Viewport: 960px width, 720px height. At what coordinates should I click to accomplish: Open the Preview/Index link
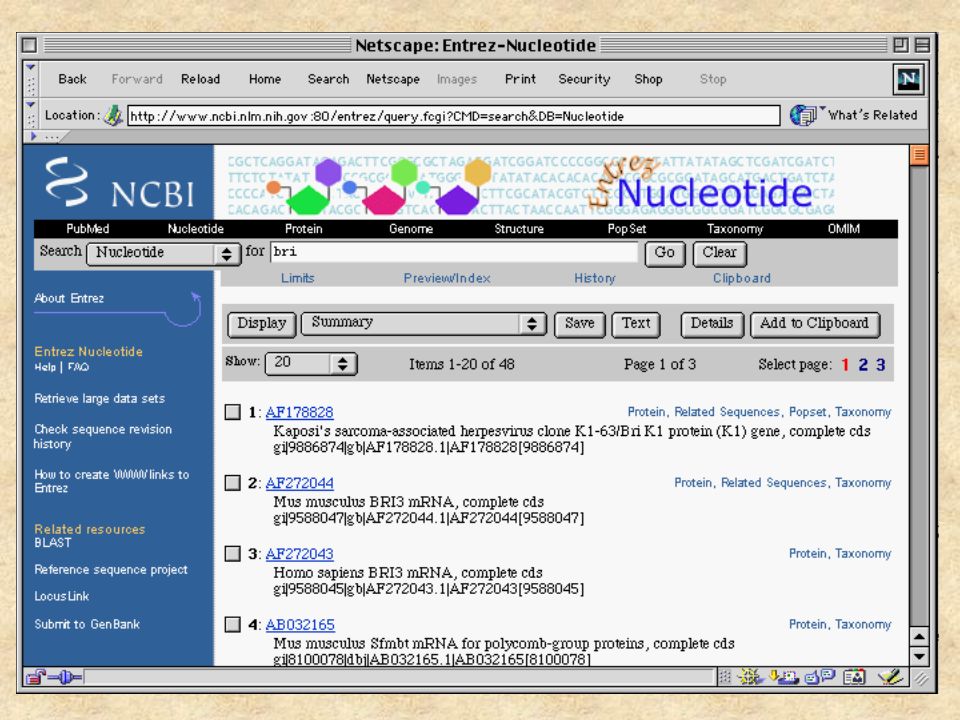pyautogui.click(x=447, y=279)
